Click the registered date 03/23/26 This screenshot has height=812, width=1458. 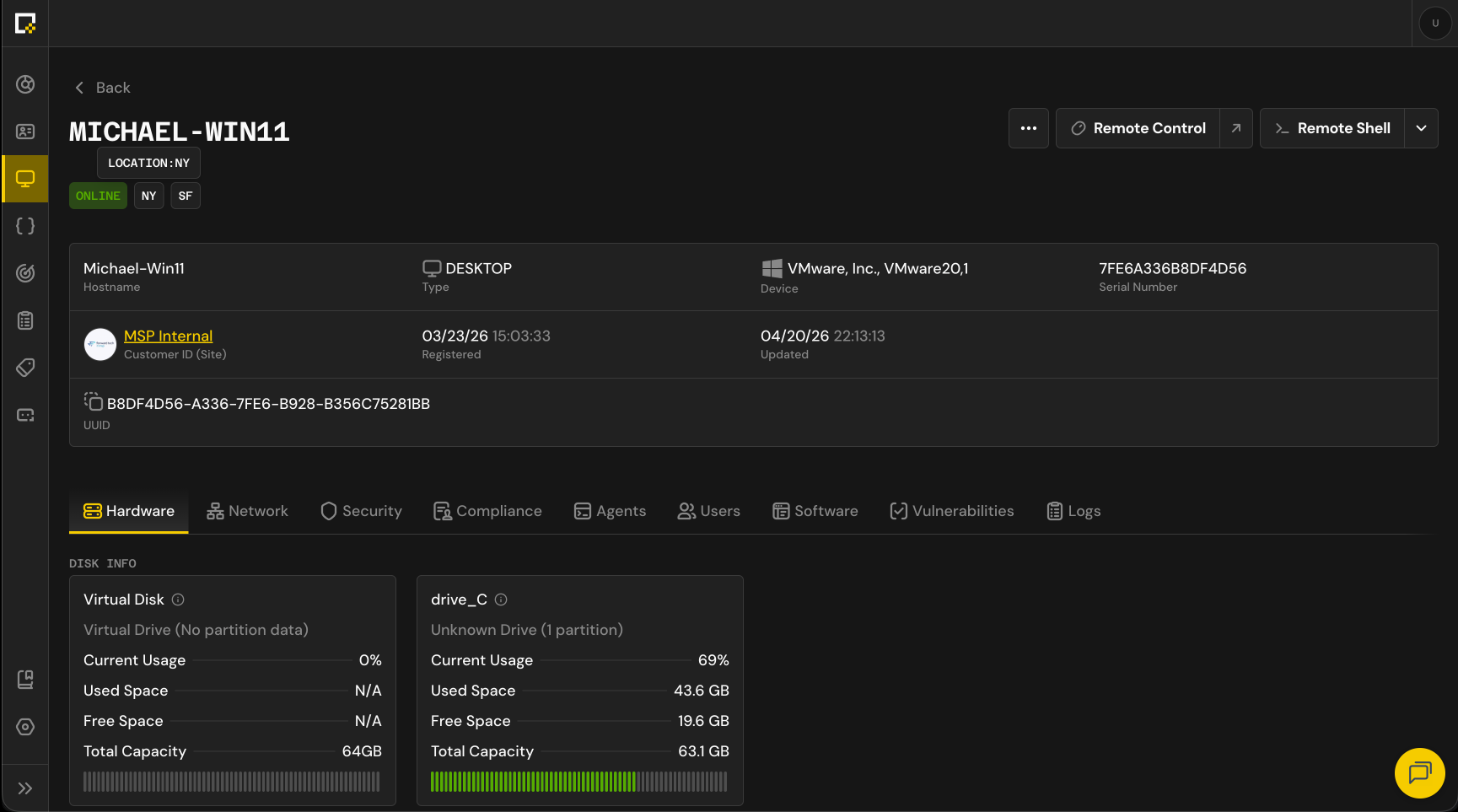pos(455,336)
